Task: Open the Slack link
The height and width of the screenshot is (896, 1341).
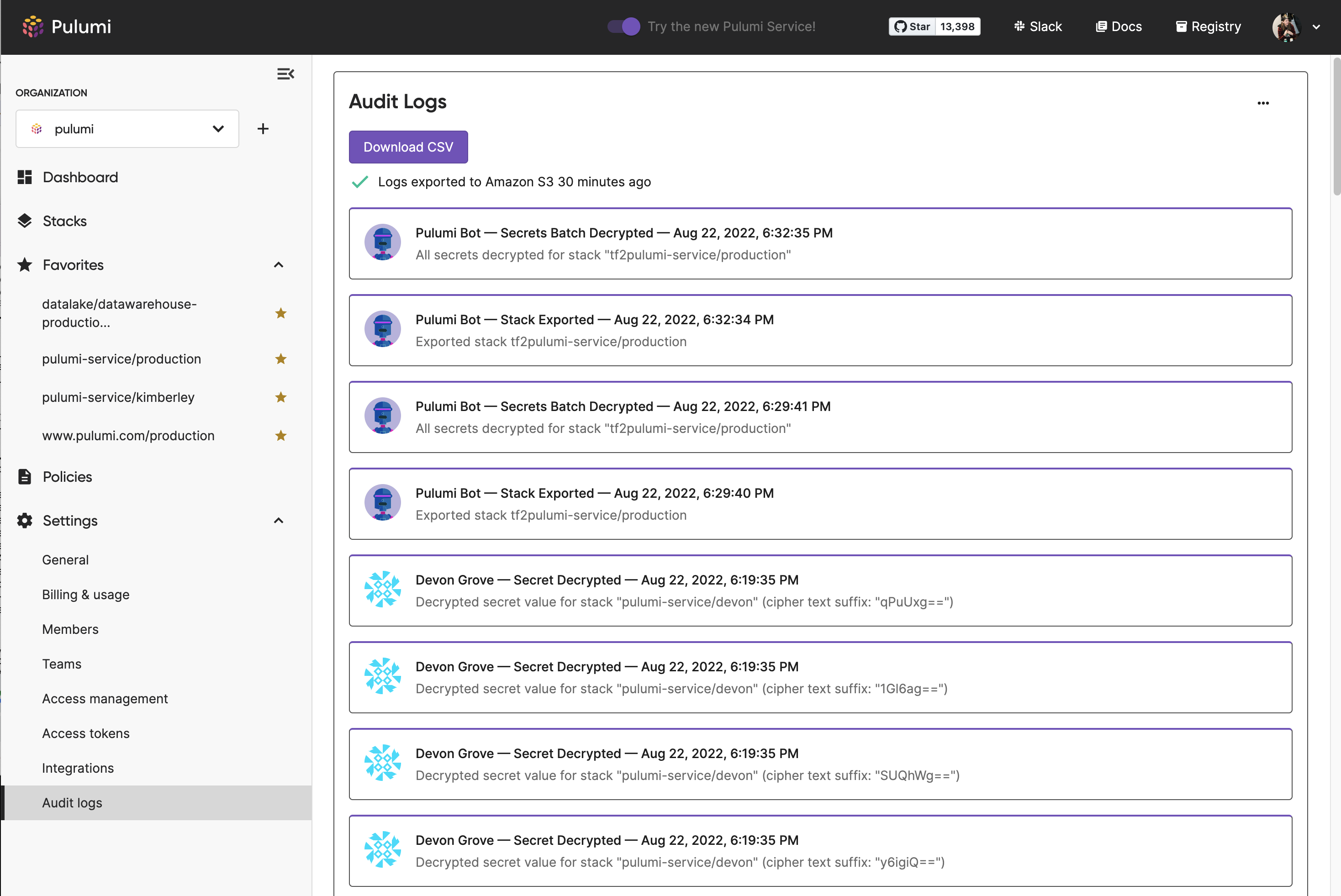Action: coord(1038,26)
